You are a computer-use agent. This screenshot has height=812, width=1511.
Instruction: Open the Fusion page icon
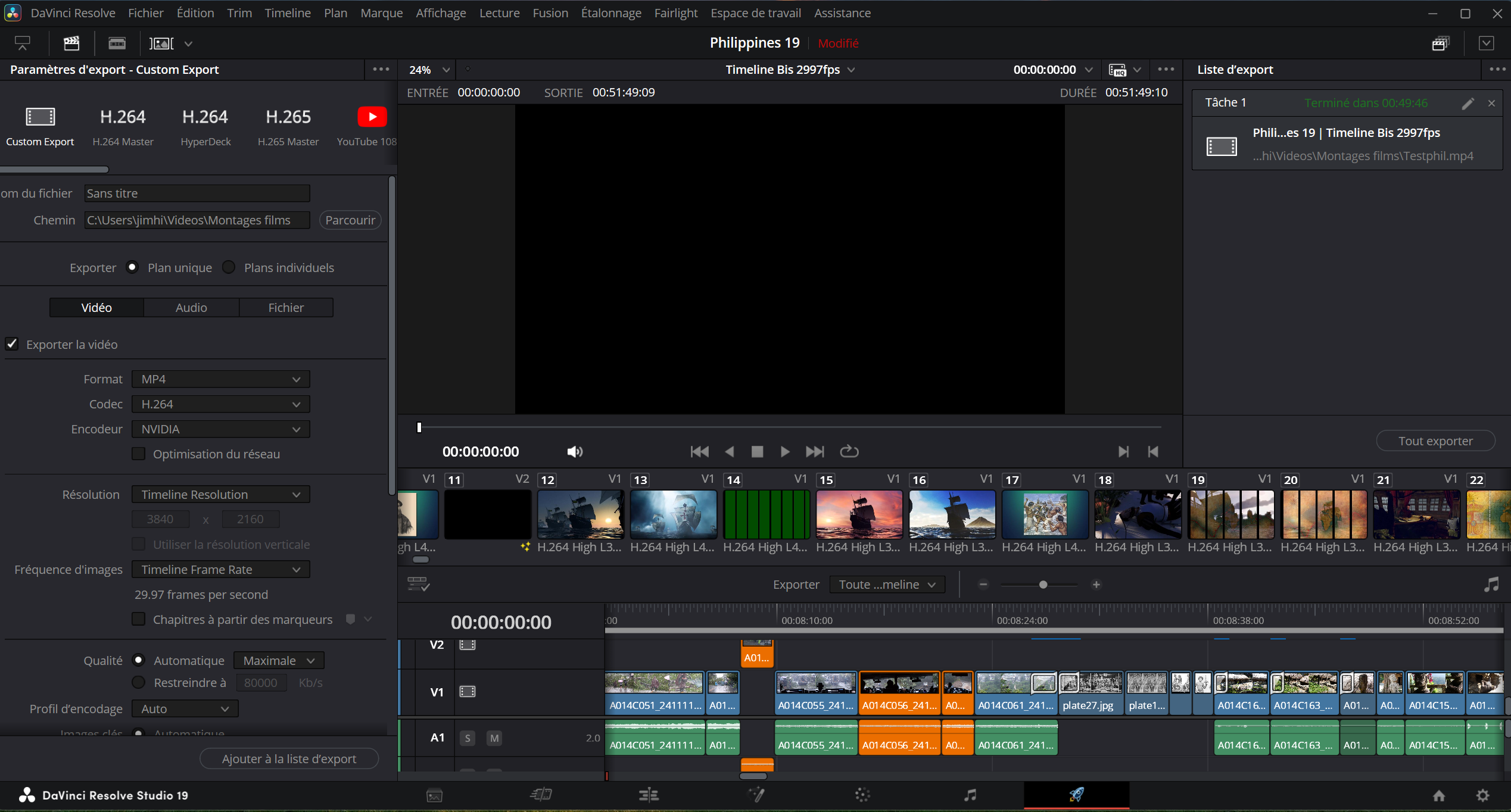click(756, 795)
